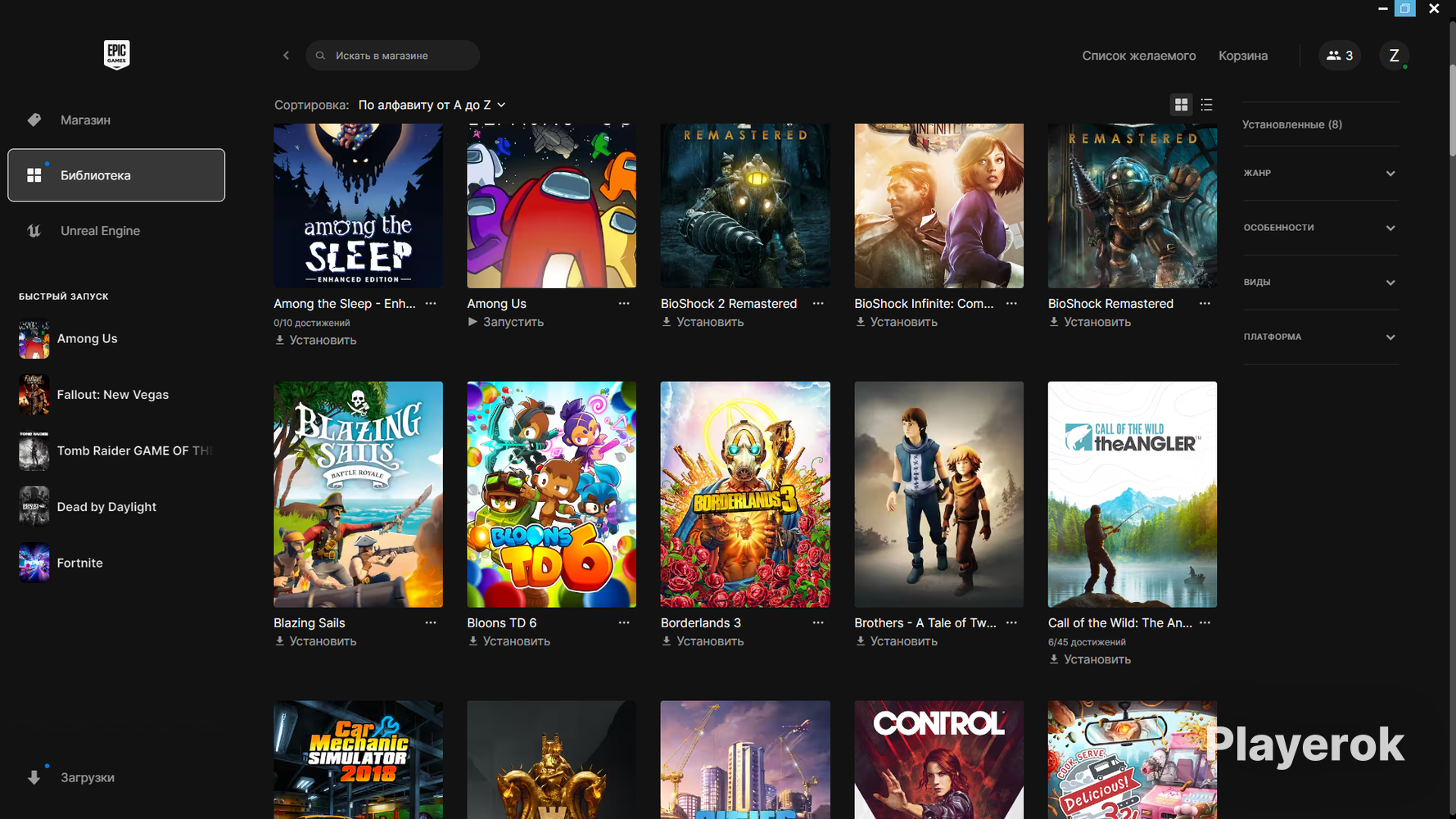This screenshot has height=819, width=1456.
Task: Install BioShock Infinite with Установить
Action: (896, 322)
